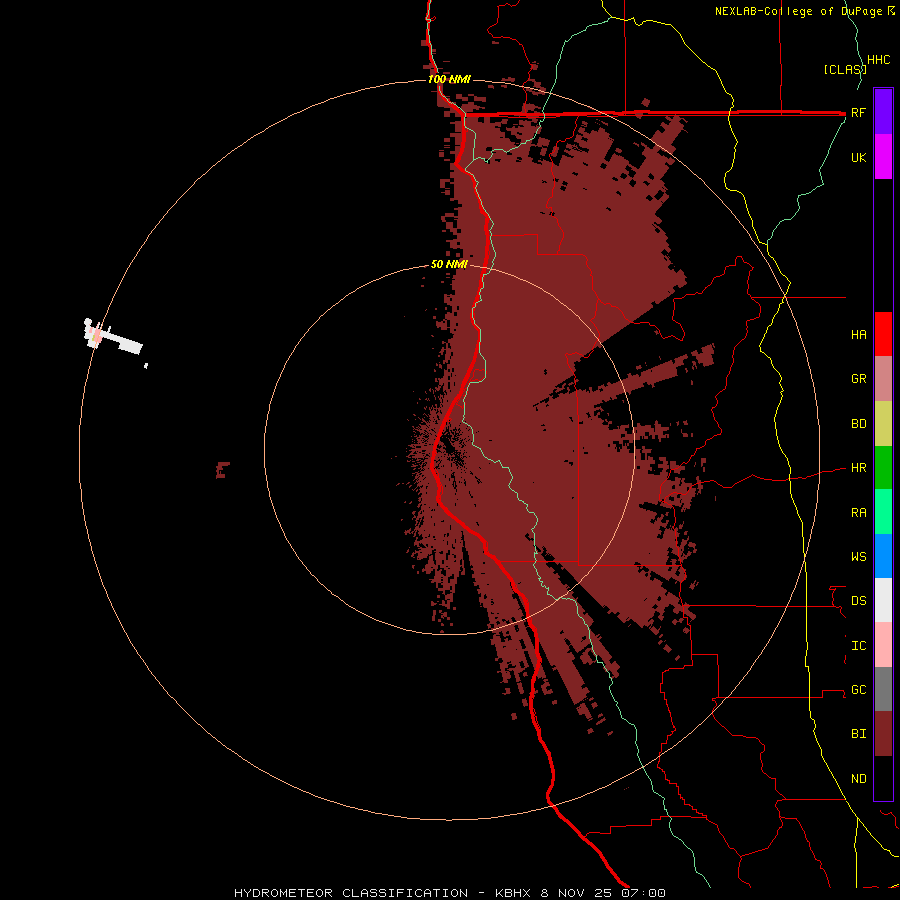Click the WS legend label

[858, 557]
